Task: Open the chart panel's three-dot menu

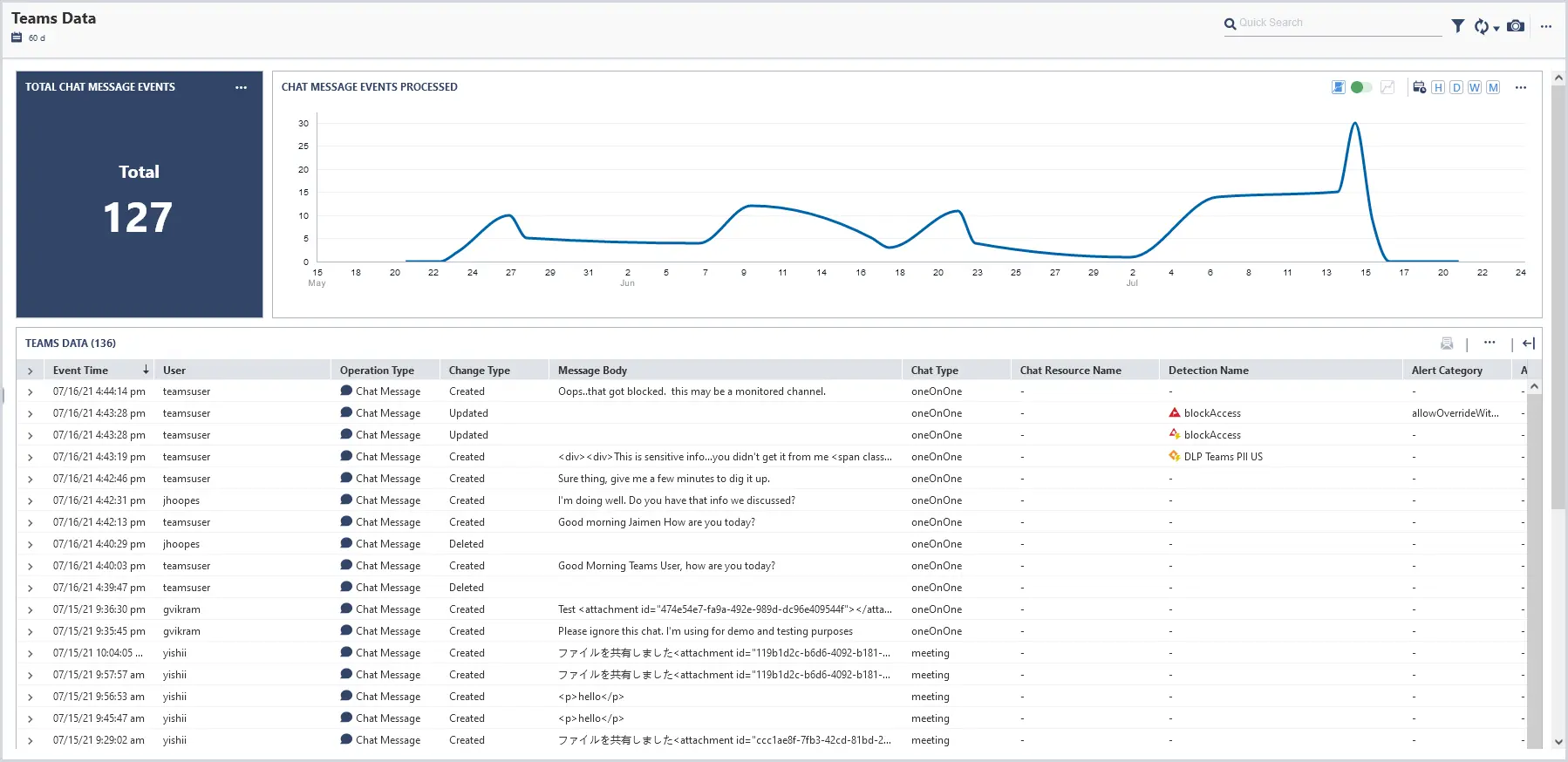Action: 1521,87
